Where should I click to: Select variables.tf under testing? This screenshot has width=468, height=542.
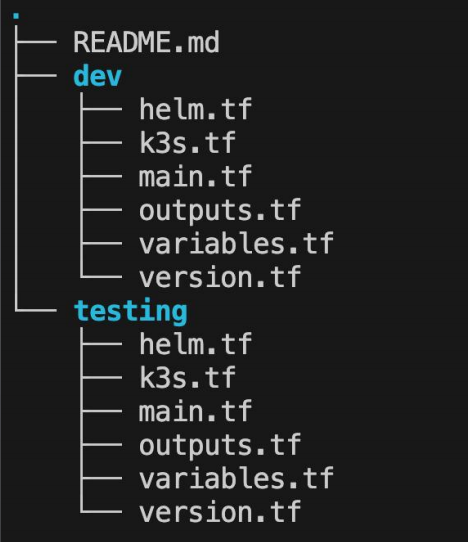coord(236,478)
